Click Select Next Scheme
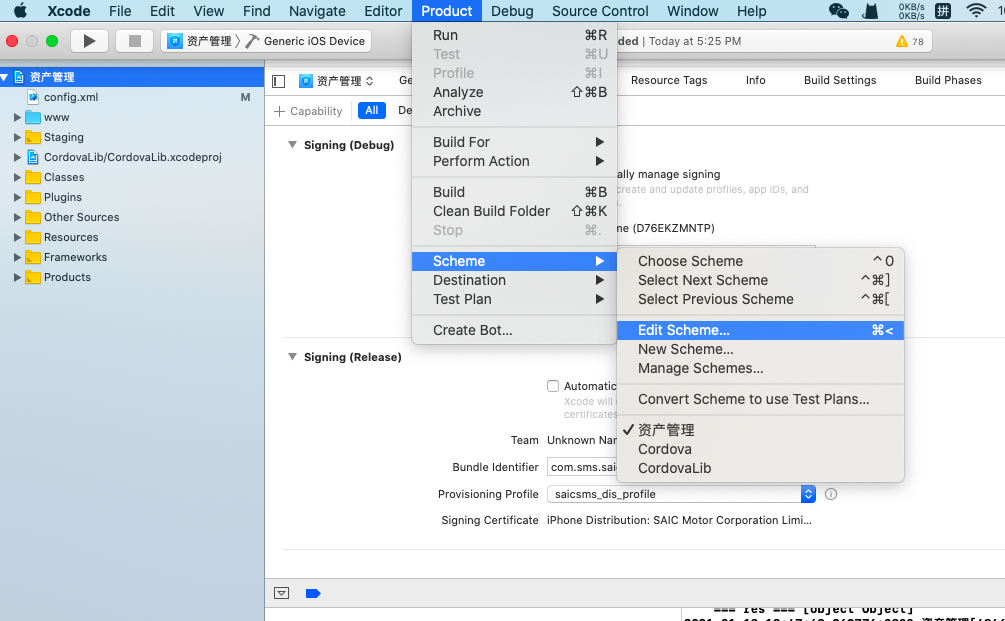 (x=760, y=280)
